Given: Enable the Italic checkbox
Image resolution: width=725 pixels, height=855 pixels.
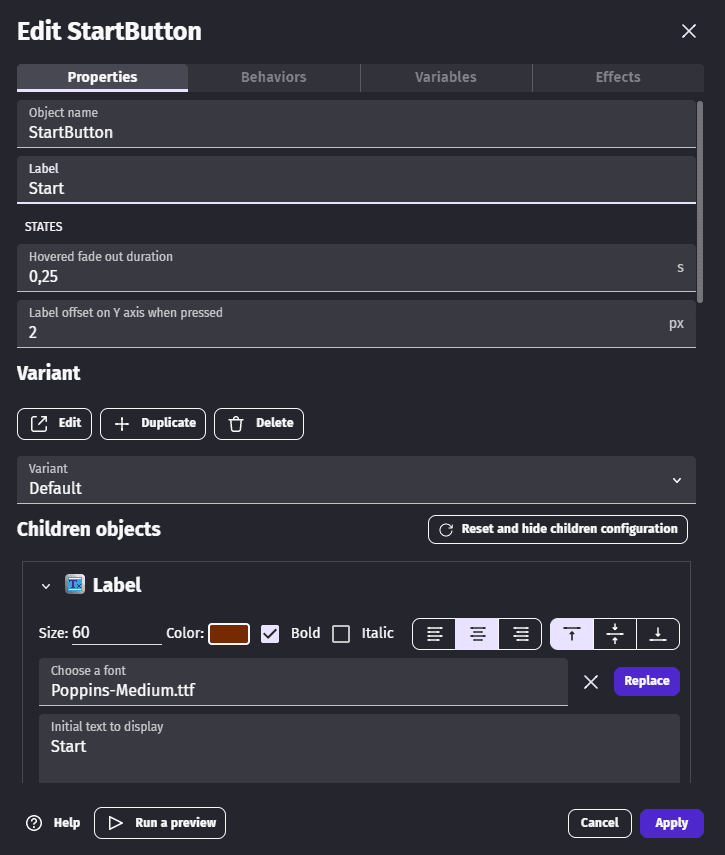Looking at the screenshot, I should coord(341,634).
